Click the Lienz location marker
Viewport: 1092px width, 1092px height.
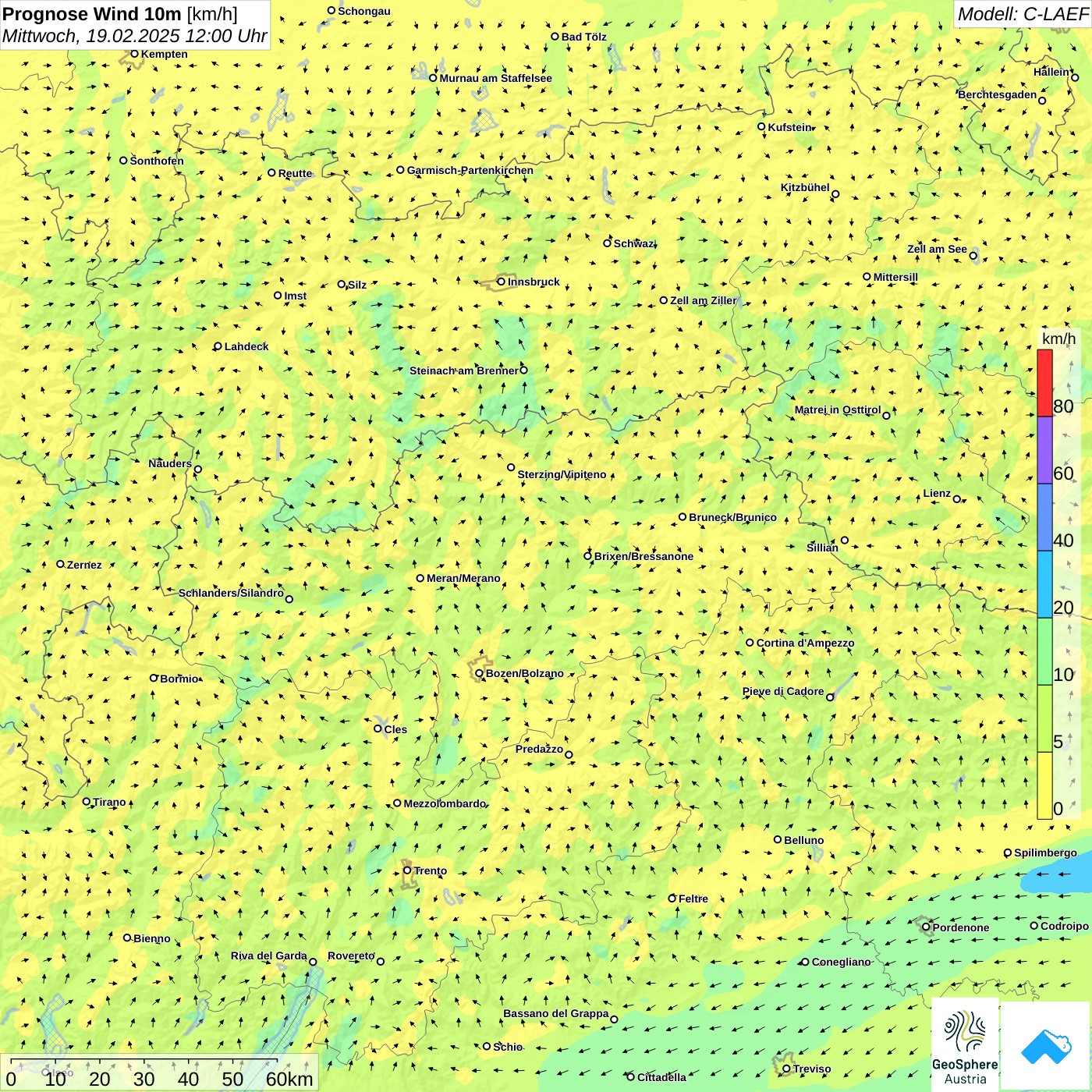click(x=957, y=499)
